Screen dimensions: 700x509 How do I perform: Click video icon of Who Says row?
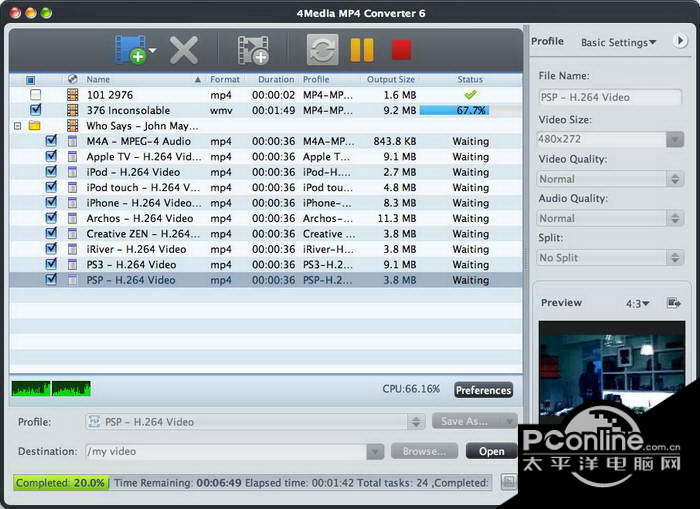[x=72, y=125]
